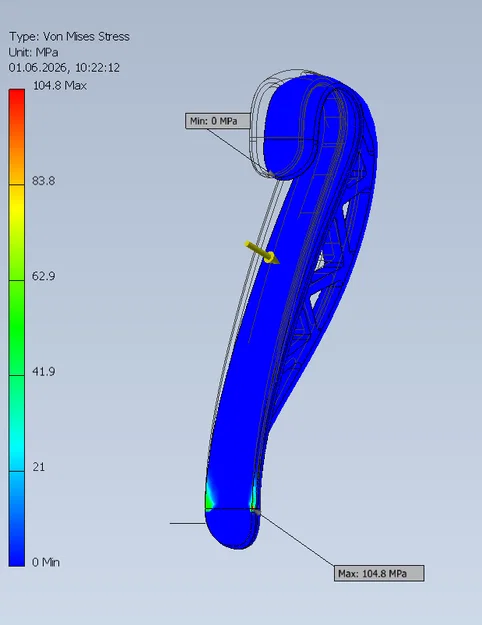This screenshot has width=482, height=625.
Task: Select the Max: 104.8 MPa probe label
Action: pos(379,573)
